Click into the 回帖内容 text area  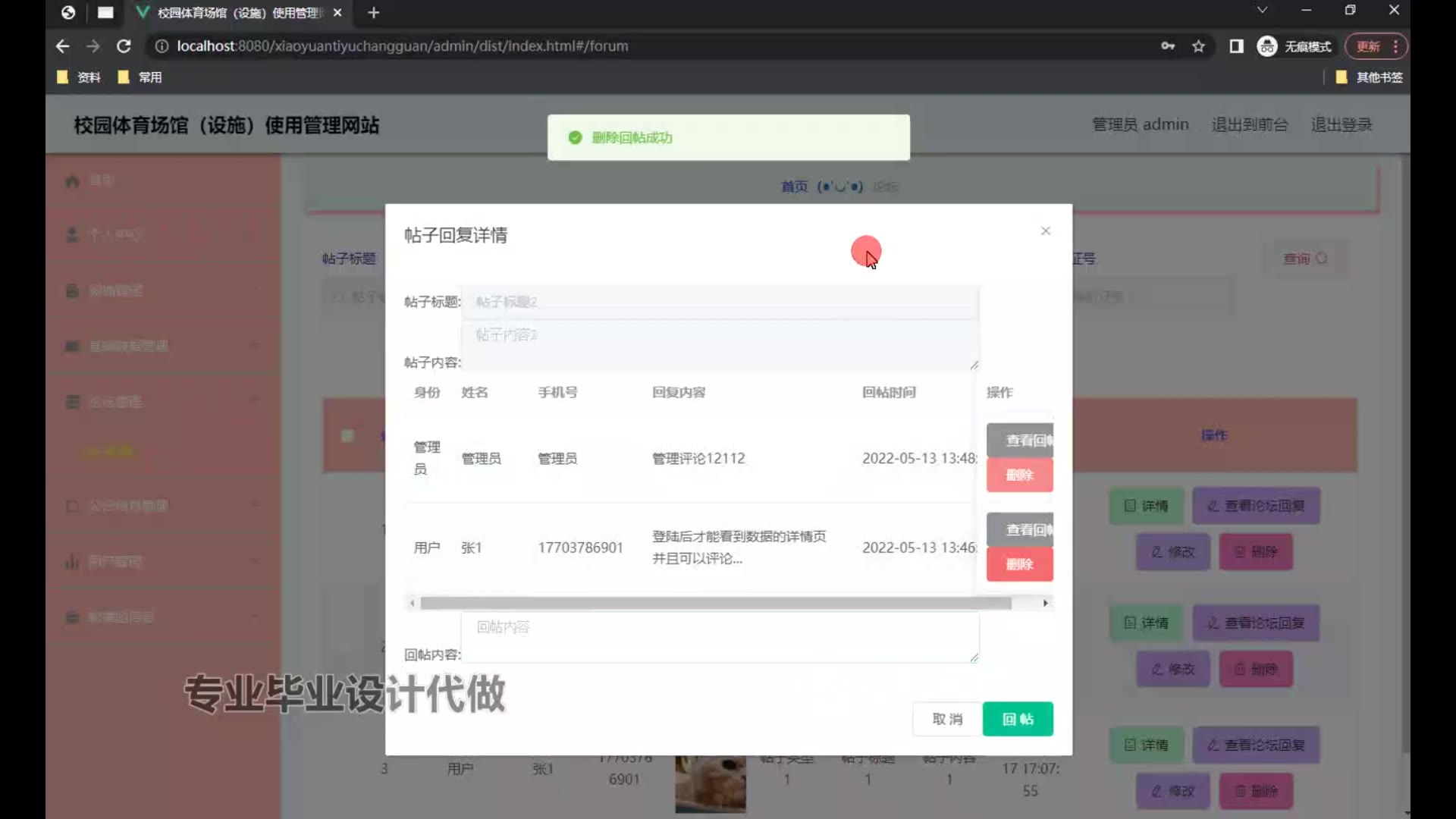pyautogui.click(x=719, y=637)
